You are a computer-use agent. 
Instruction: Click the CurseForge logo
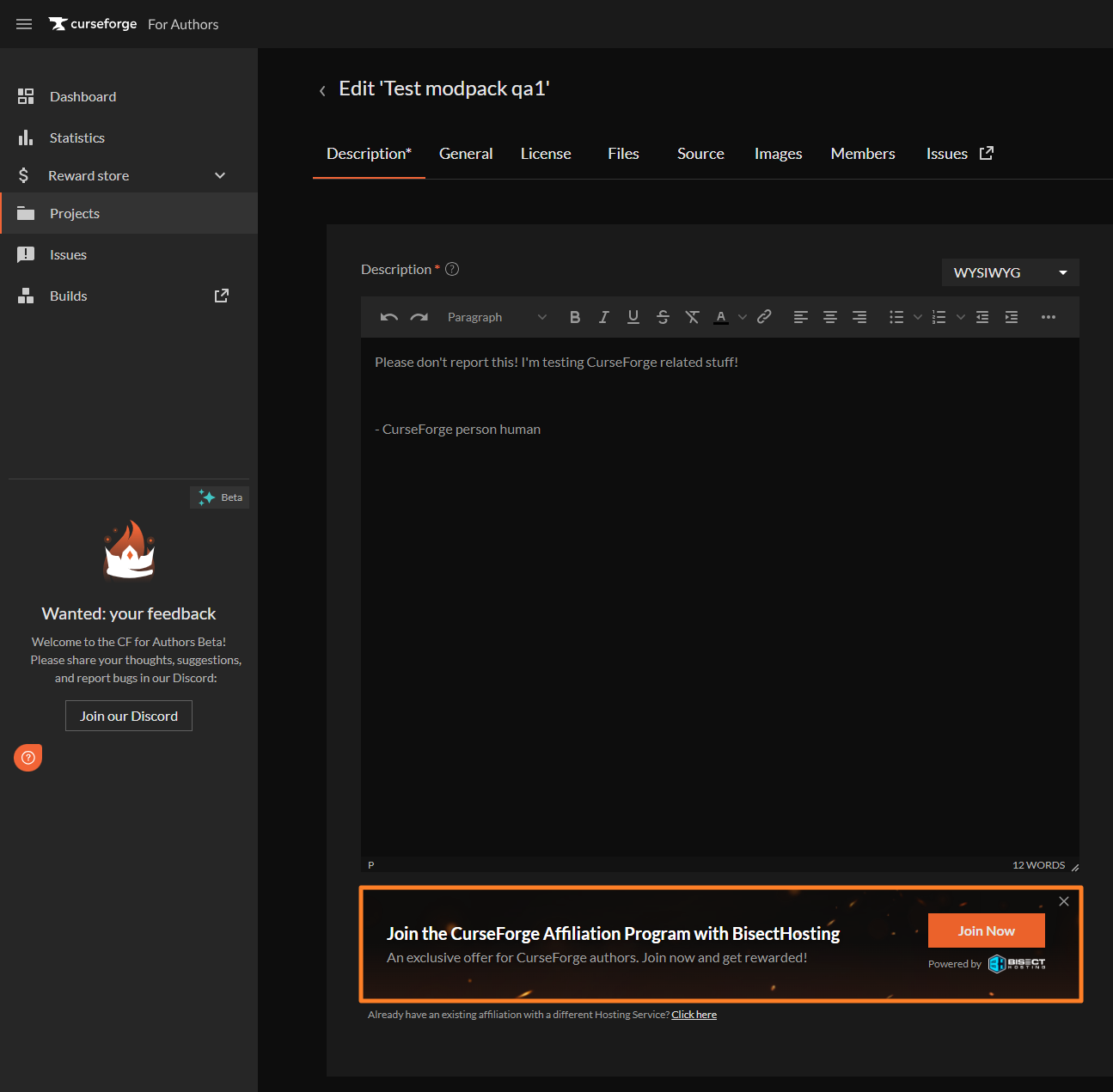coord(93,24)
